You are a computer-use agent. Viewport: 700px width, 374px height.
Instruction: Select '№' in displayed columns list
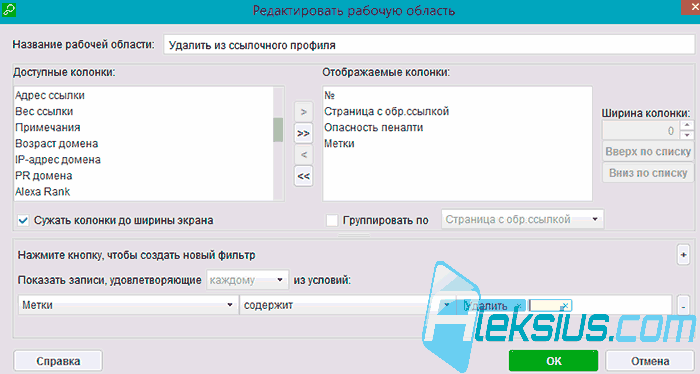click(x=329, y=96)
